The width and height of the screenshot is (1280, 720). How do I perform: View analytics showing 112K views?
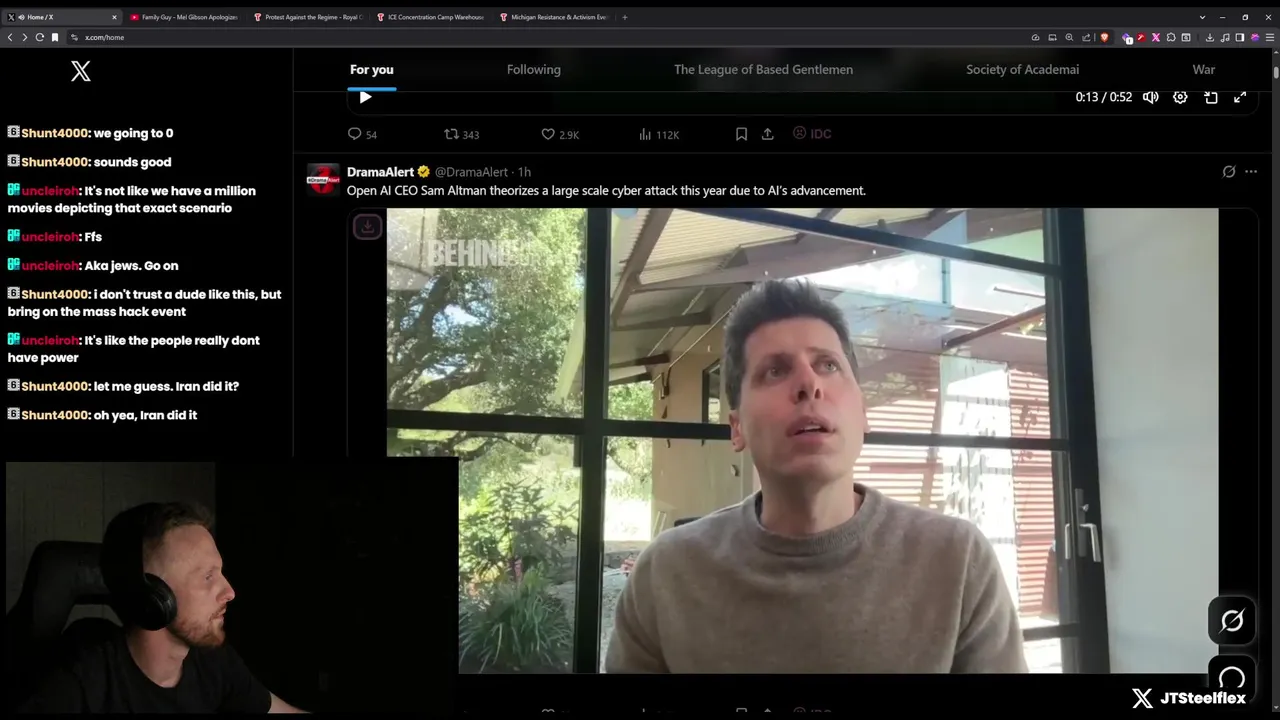tap(659, 134)
